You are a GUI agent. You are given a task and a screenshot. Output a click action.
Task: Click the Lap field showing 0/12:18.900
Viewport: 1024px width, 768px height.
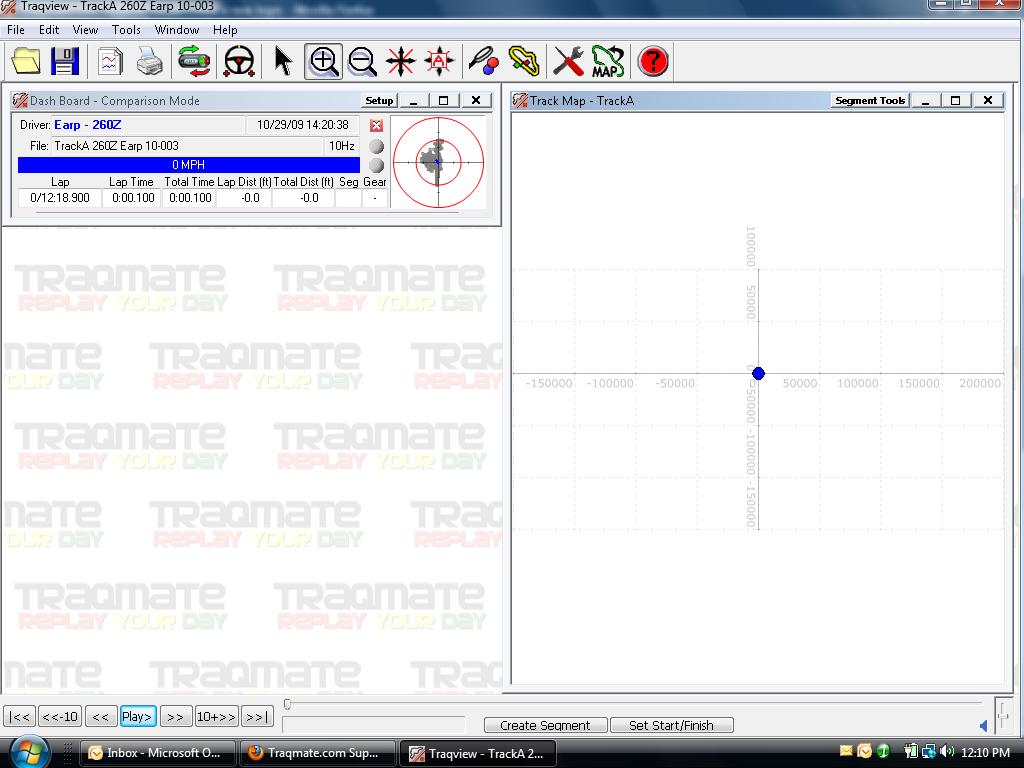(x=60, y=198)
